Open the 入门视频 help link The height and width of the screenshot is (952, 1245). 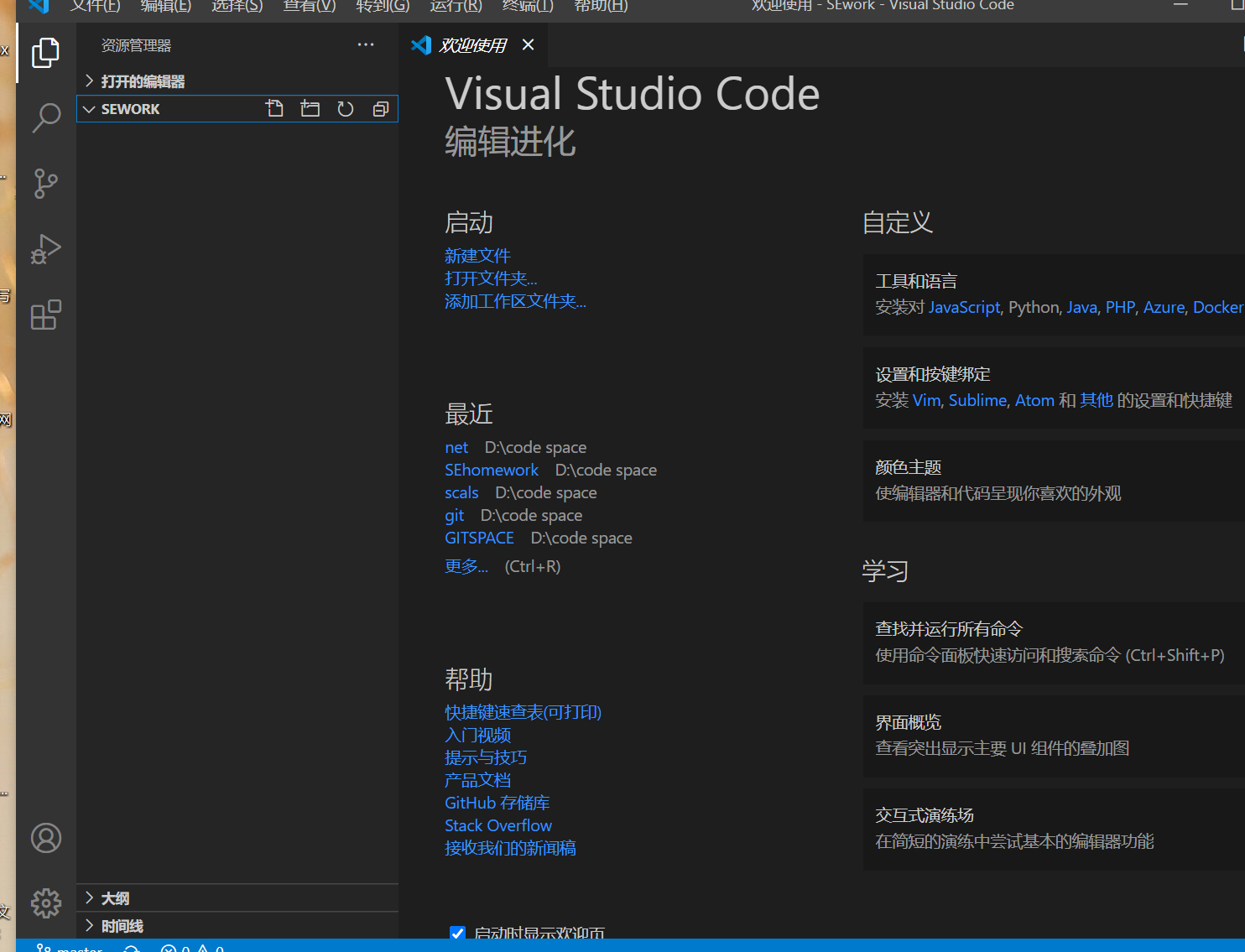pyautogui.click(x=477, y=735)
